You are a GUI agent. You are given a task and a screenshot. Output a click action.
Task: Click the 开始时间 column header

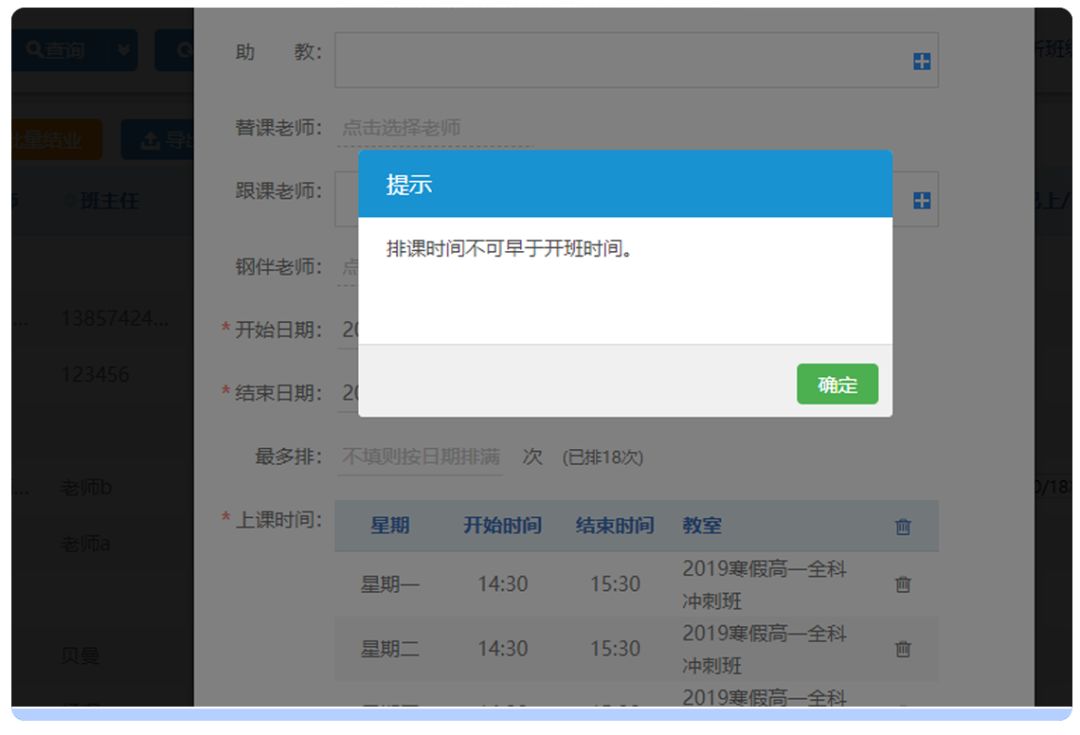click(502, 526)
